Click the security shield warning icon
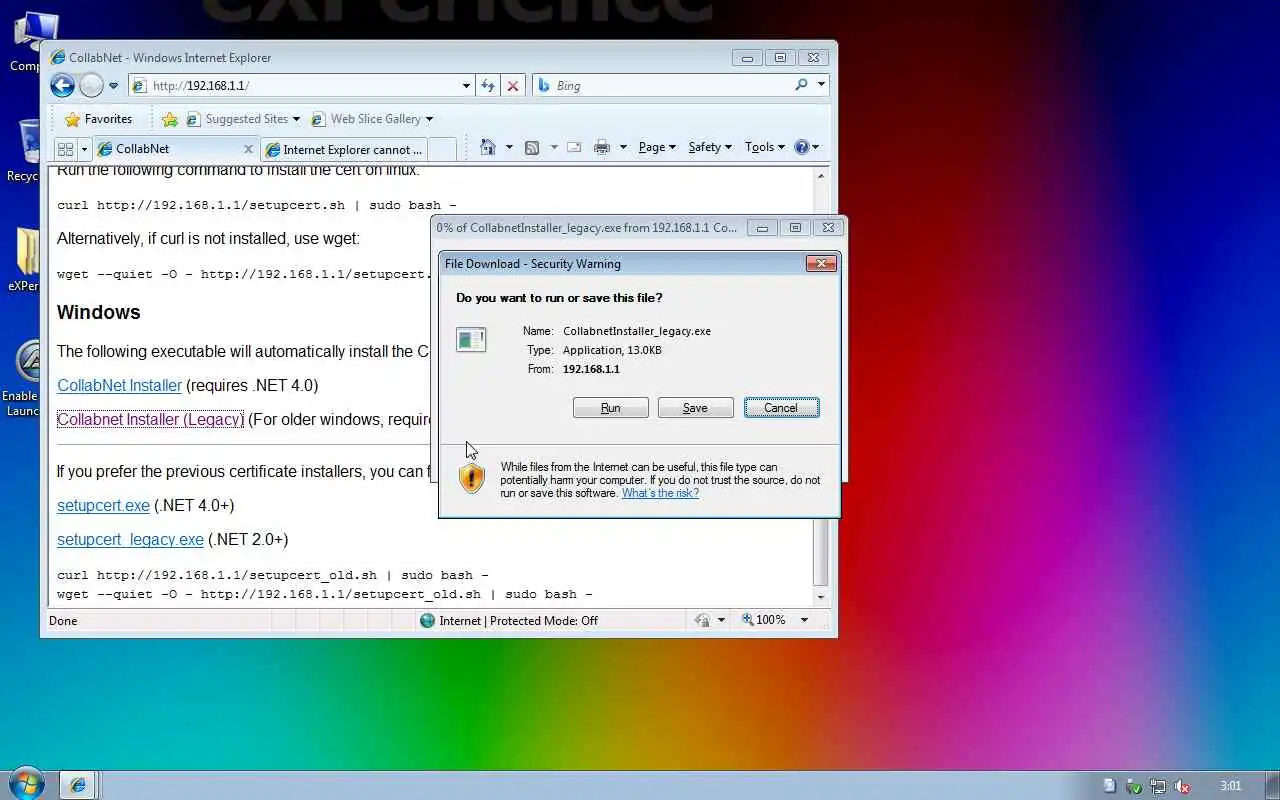Screen dimensions: 1280x800 [x=472, y=479]
